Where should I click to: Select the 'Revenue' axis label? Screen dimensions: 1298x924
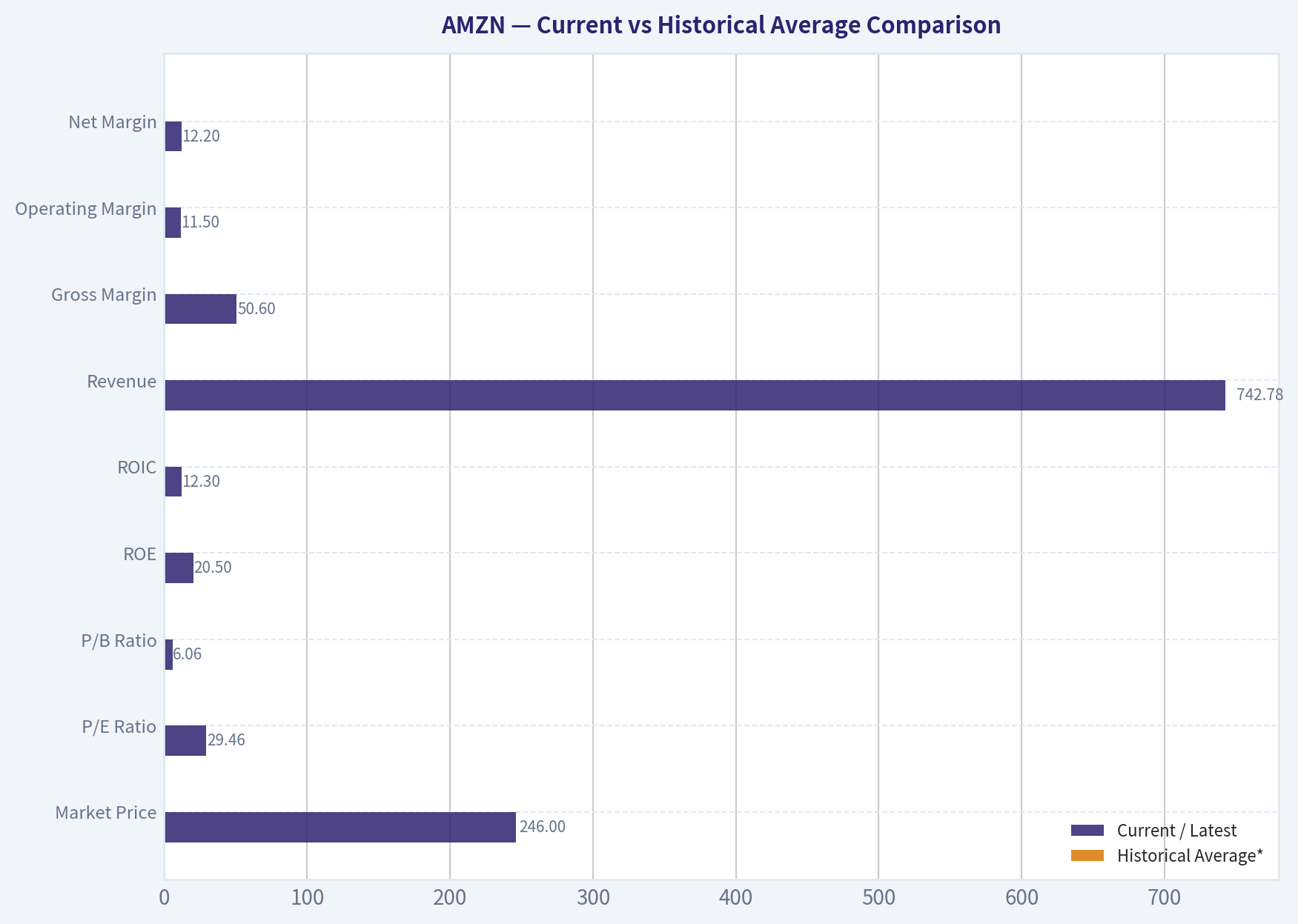click(122, 381)
